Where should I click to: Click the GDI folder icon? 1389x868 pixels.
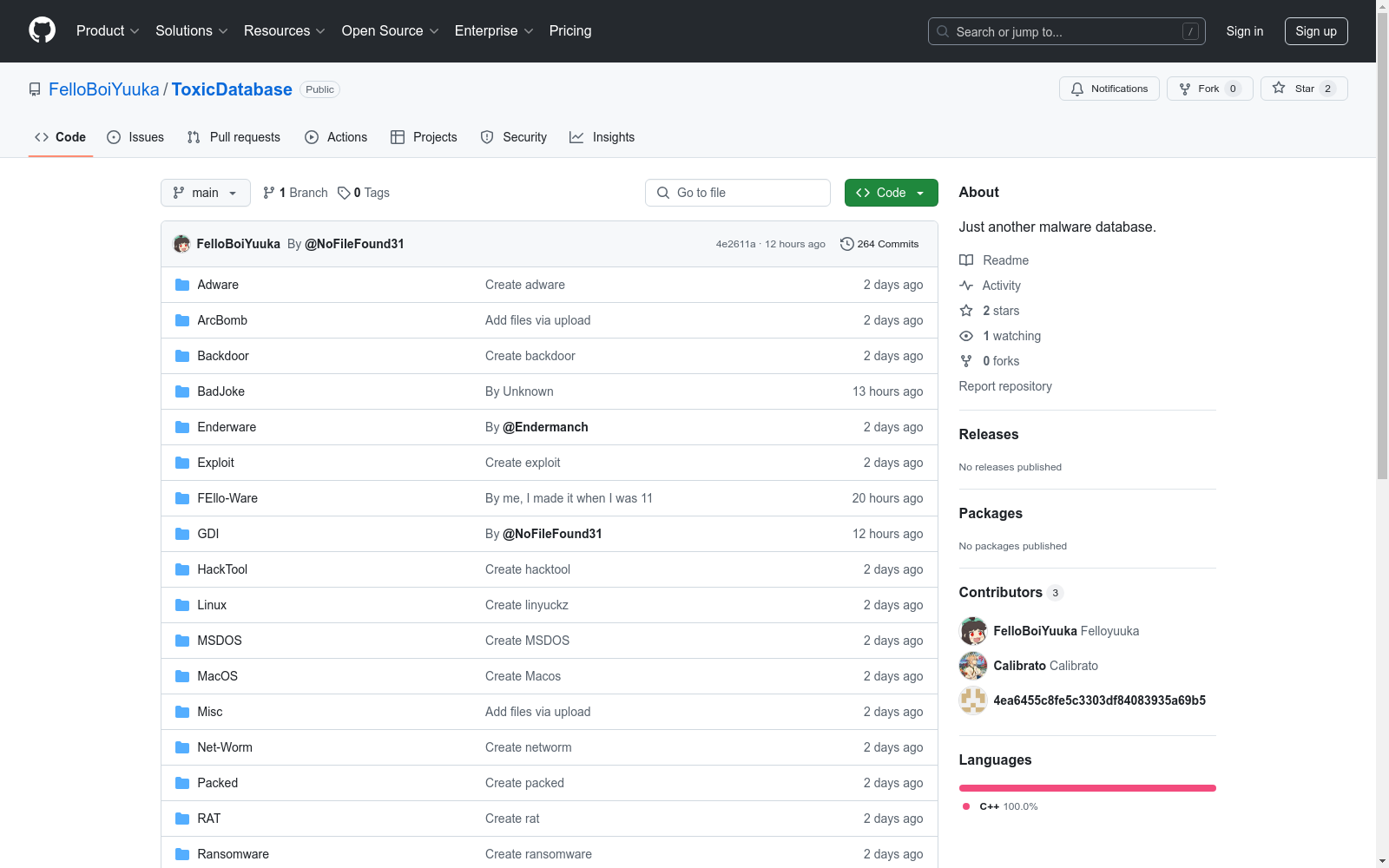(182, 534)
